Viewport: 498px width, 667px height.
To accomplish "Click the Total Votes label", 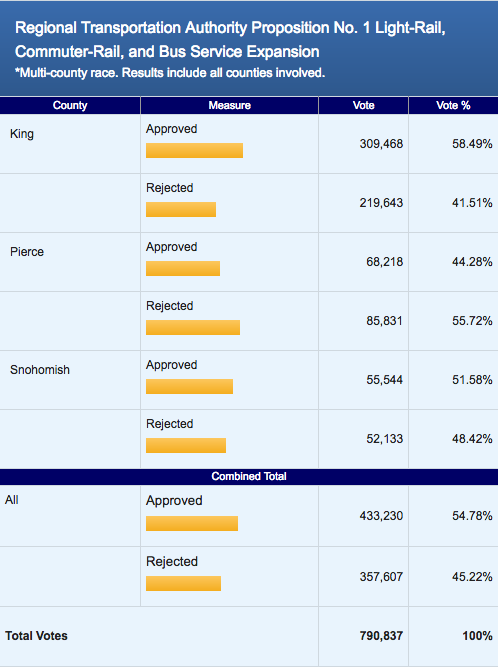I will tap(36, 636).
